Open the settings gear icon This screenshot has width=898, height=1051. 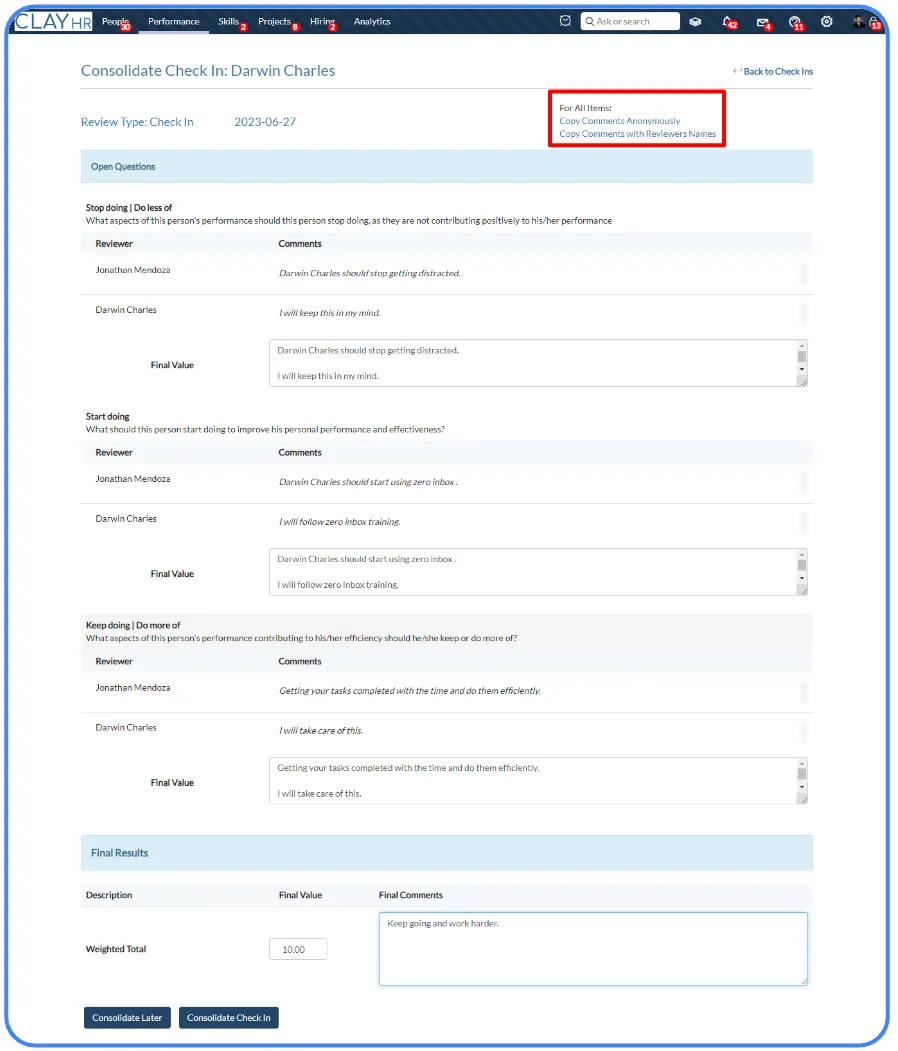click(827, 21)
